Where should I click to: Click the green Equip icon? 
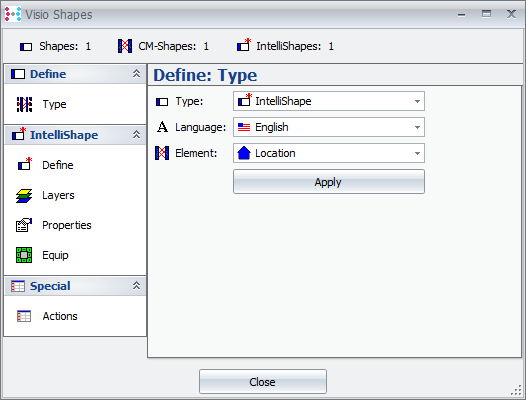[x=24, y=255]
